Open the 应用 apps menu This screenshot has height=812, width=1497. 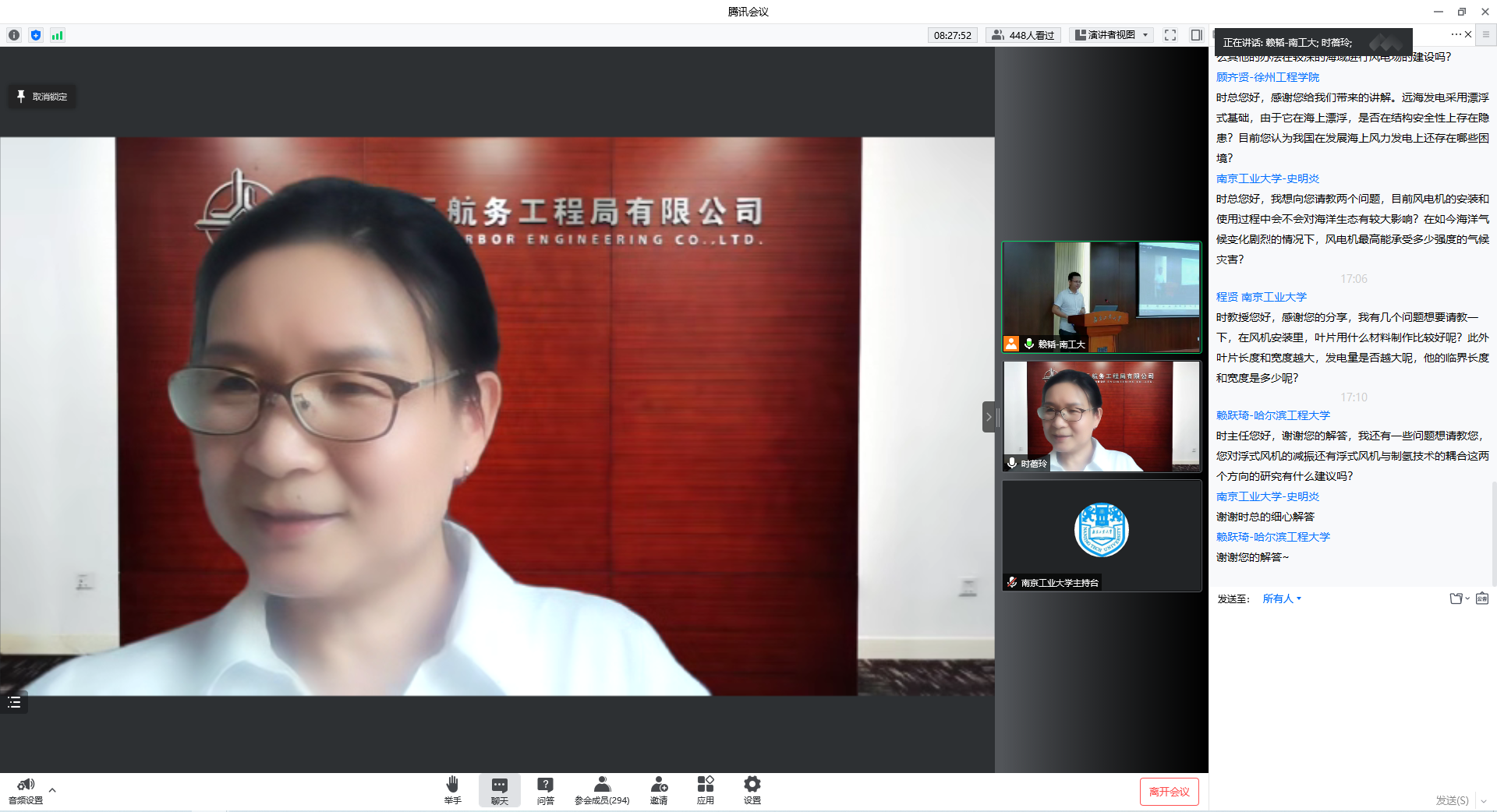[705, 789]
